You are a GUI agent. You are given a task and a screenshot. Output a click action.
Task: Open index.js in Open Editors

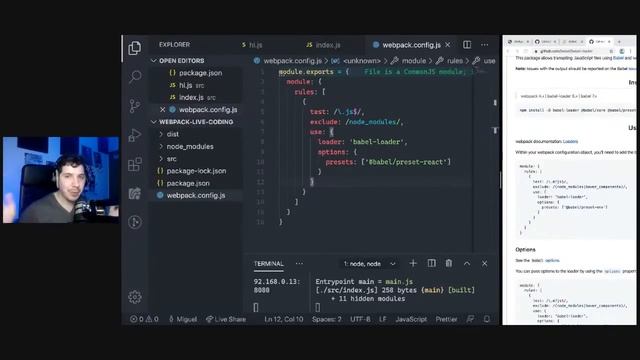point(191,97)
